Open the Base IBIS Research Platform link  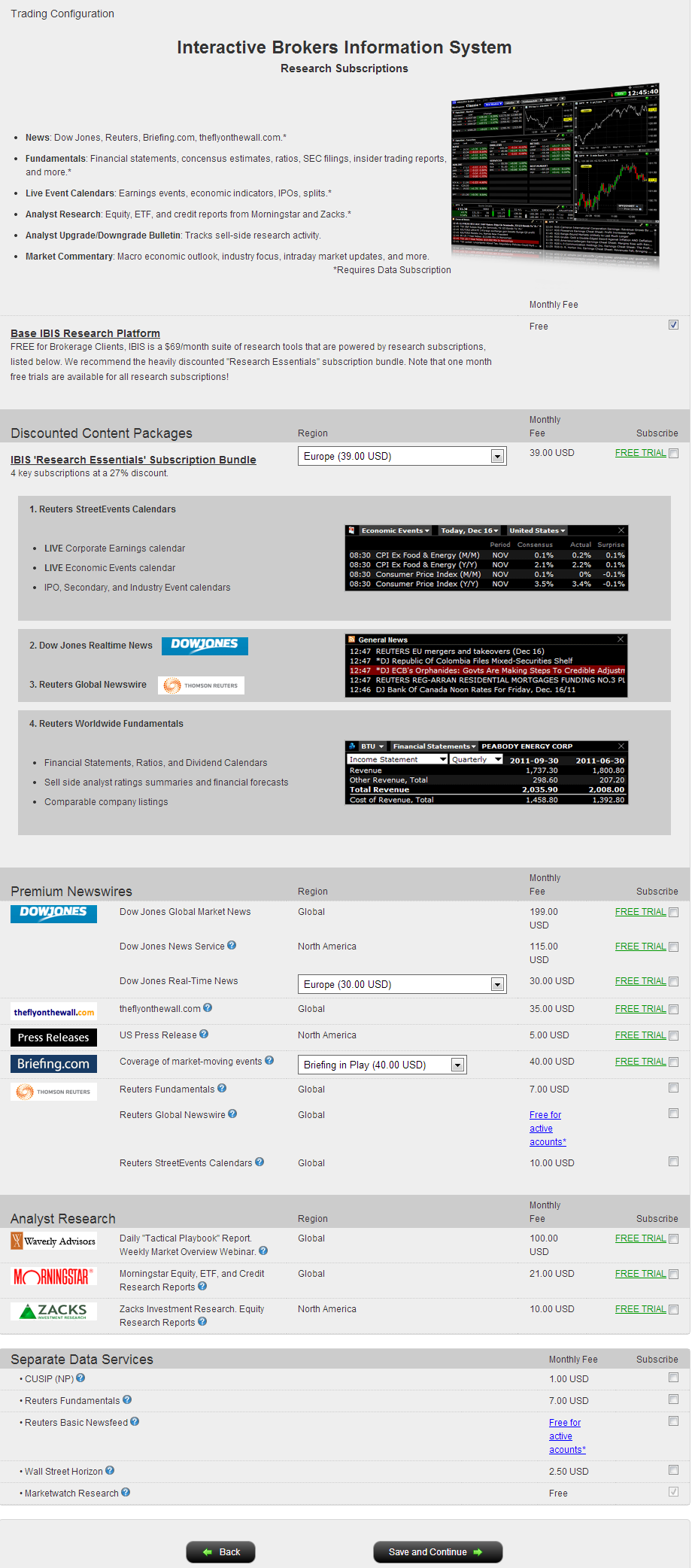tap(85, 333)
